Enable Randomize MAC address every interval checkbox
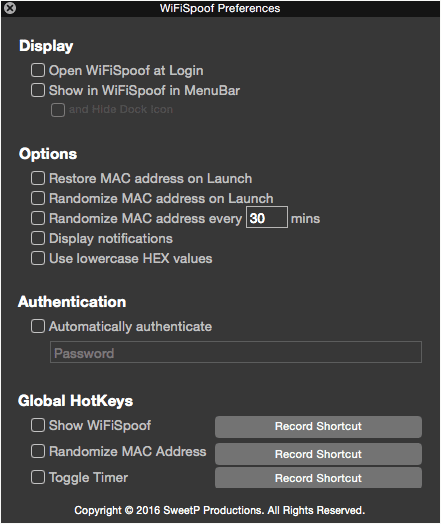Screen dimensions: 441x524 38,218
